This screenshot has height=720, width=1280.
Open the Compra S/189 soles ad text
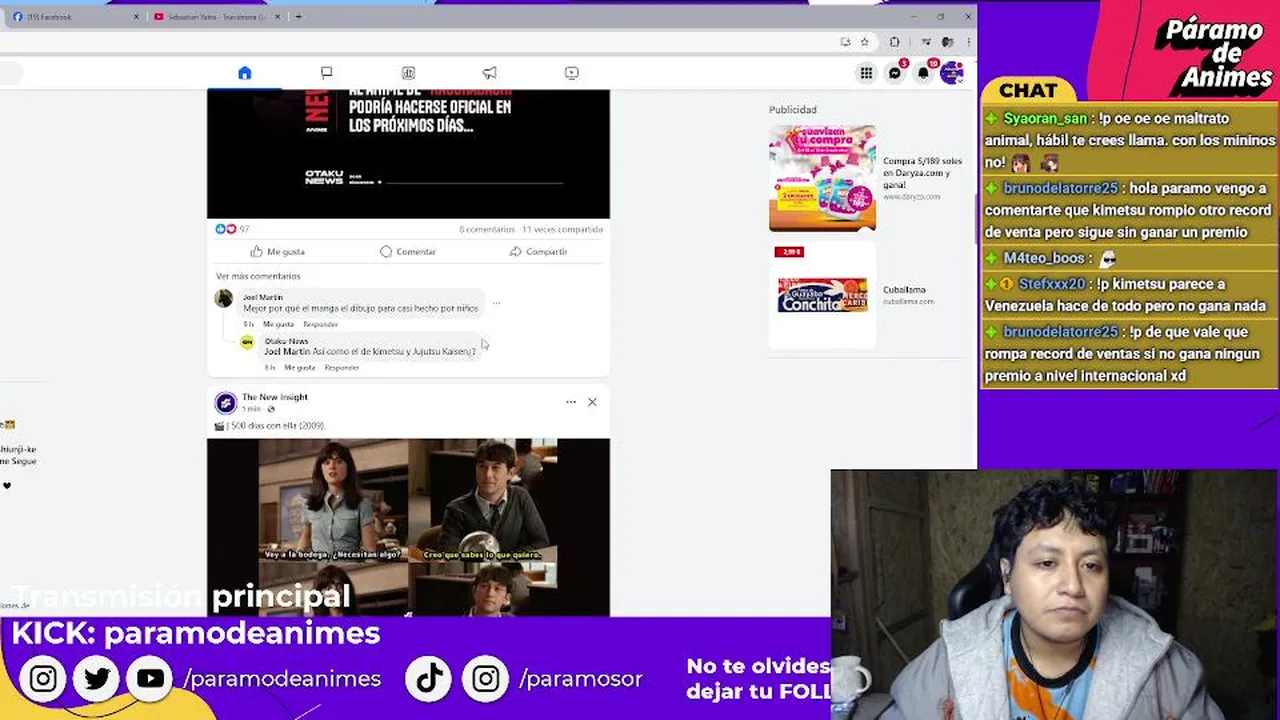922,173
